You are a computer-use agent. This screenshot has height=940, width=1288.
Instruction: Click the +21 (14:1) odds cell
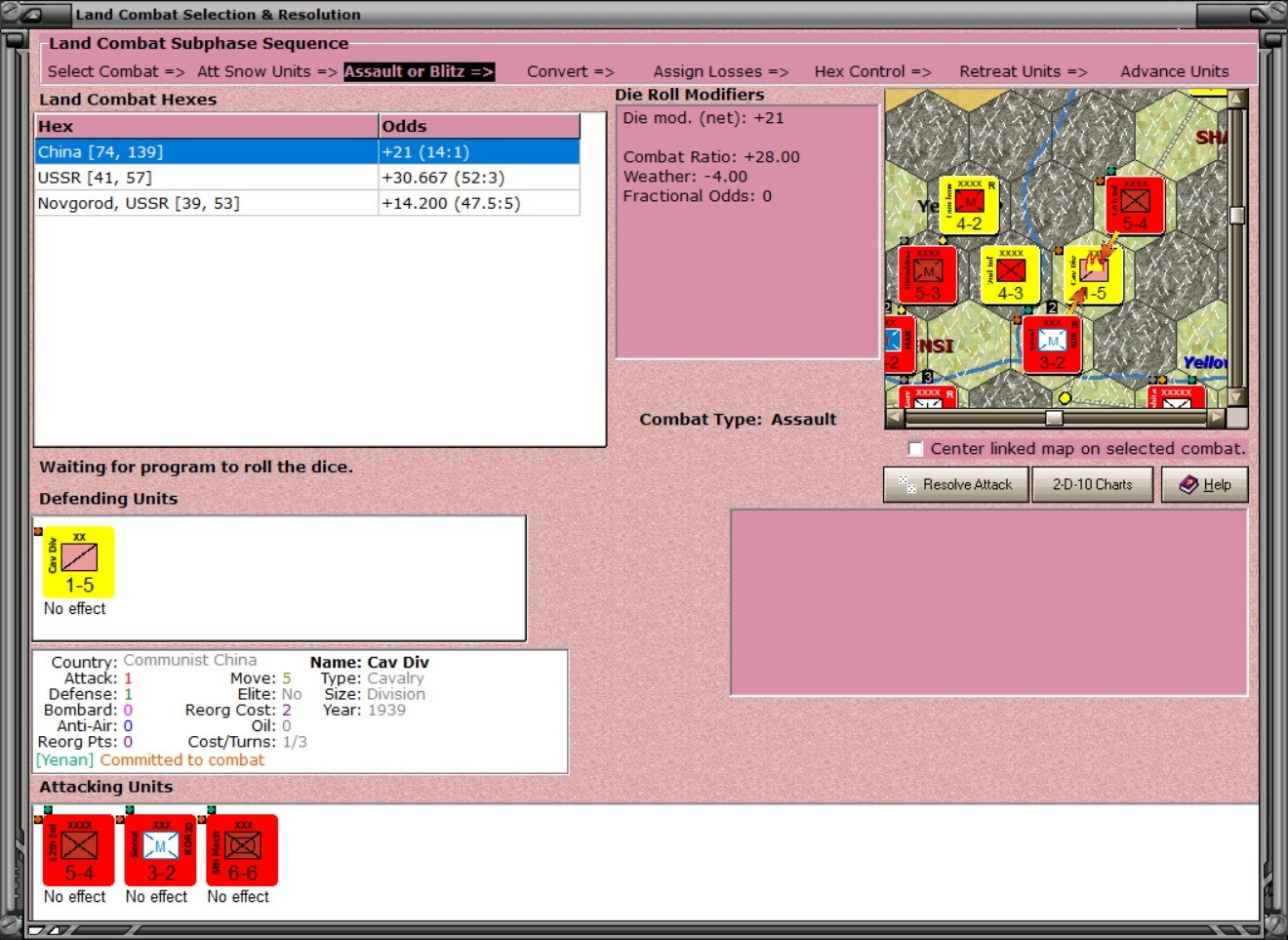coord(479,152)
